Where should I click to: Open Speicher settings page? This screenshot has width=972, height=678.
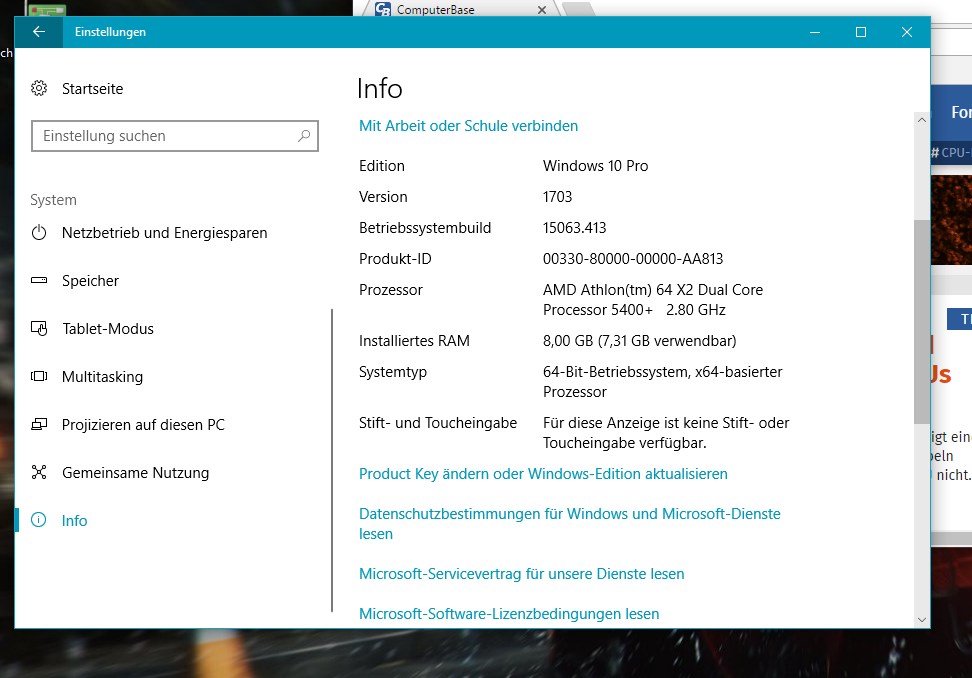[90, 281]
